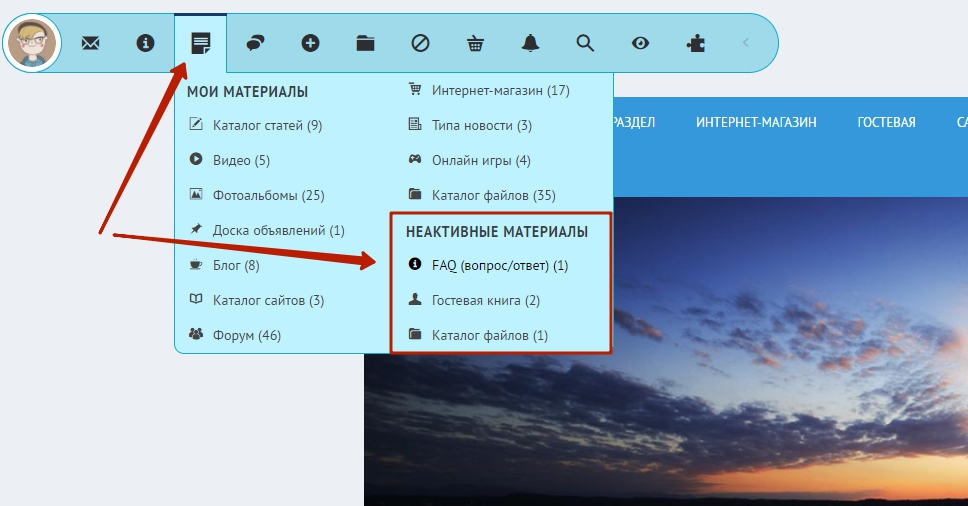The height and width of the screenshot is (506, 968).
Task: Click the puzzle piece modules icon
Action: point(695,43)
